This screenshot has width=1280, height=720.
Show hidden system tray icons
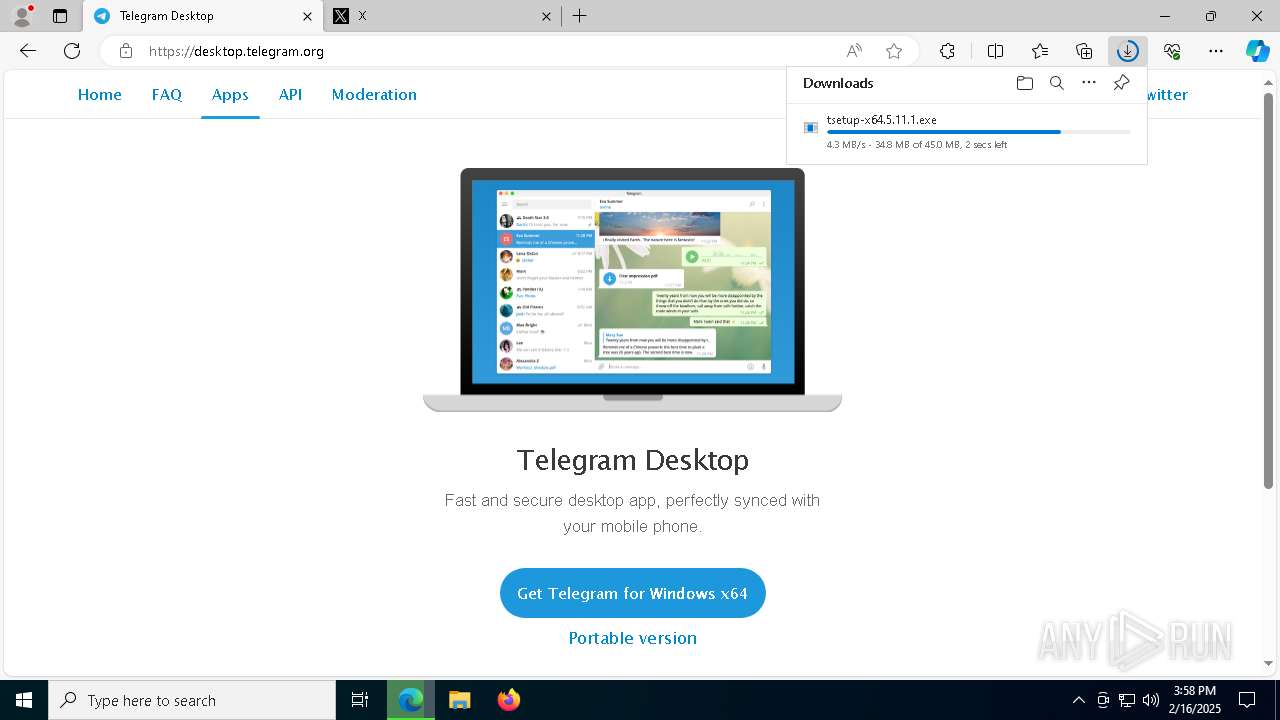coord(1078,700)
